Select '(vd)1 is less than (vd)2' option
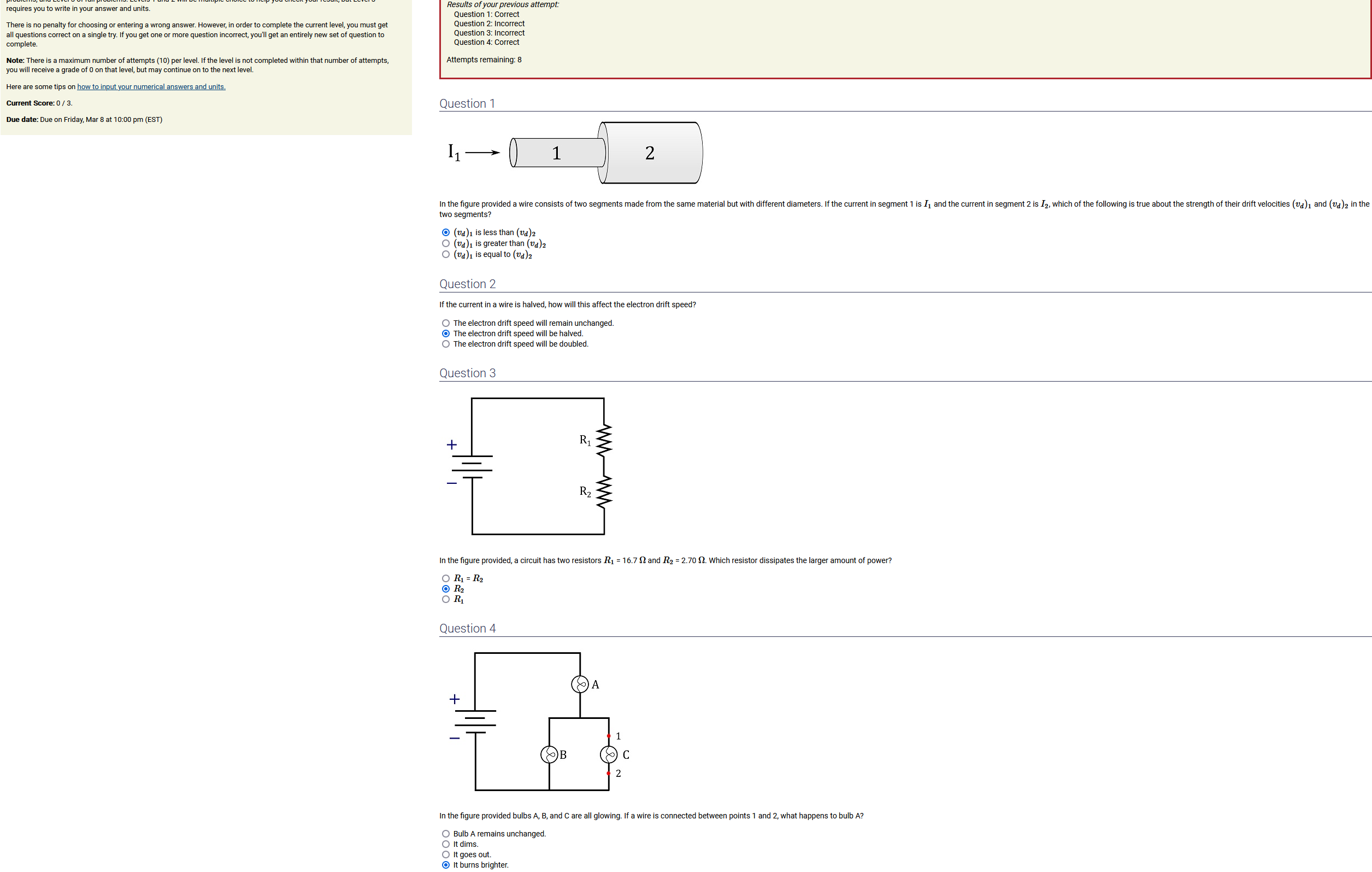The image size is (1372, 872). [445, 232]
